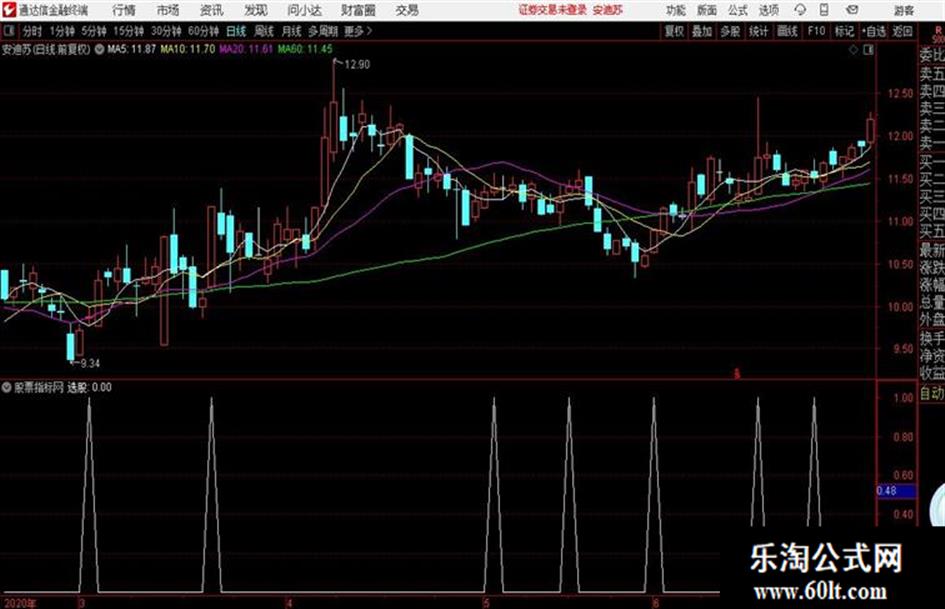Image resolution: width=945 pixels, height=609 pixels.
Task: Click the 换手 row in quote panel
Action: coord(932,338)
